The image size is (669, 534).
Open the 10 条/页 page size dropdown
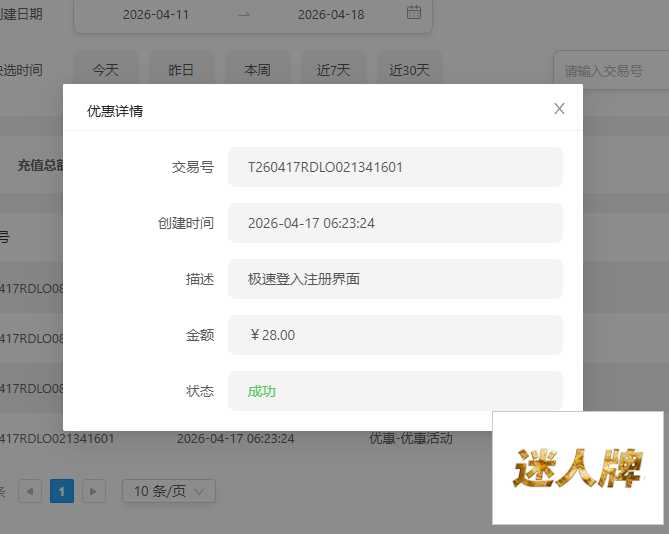168,491
